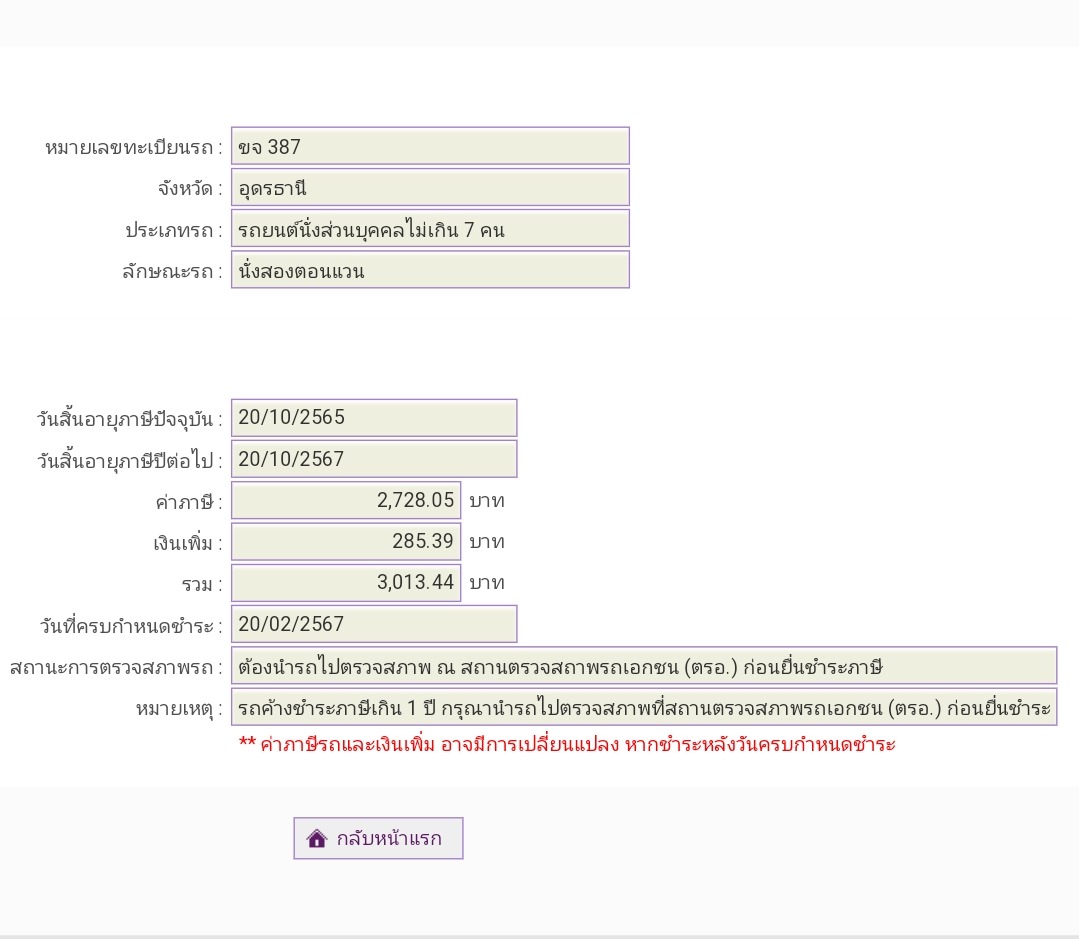Go back via กลับหน้าแรก button
This screenshot has height=939, width=1079.
(x=378, y=839)
